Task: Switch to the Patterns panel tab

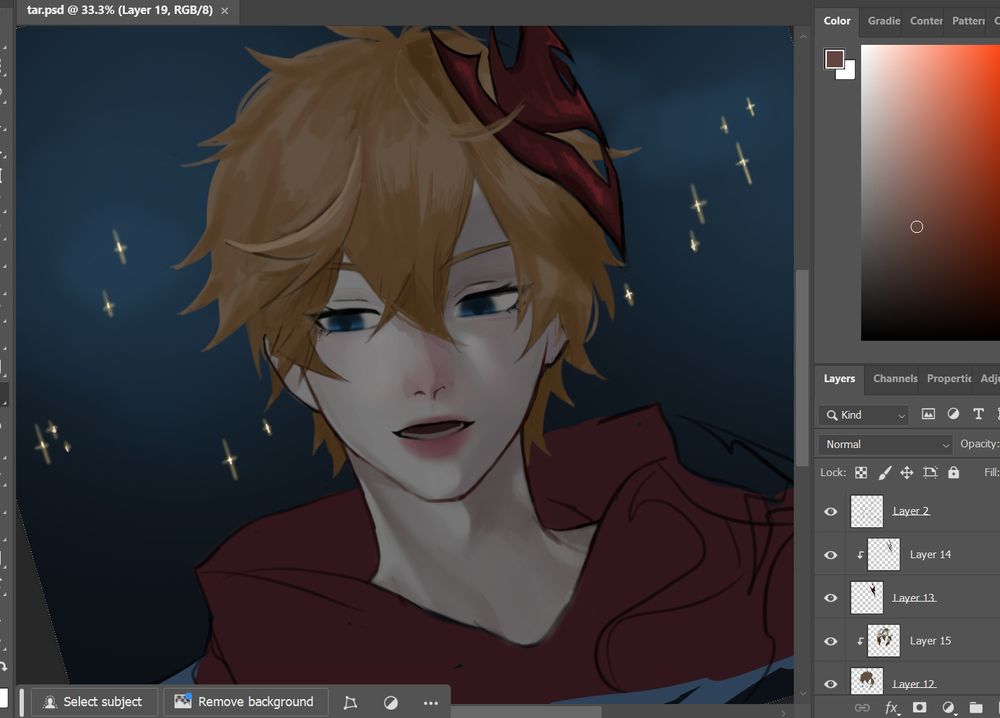Action: (968, 20)
